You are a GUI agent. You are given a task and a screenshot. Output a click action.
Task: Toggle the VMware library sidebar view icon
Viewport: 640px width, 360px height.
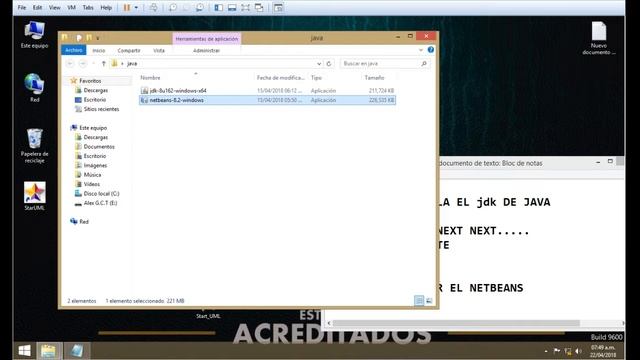coord(219,7)
